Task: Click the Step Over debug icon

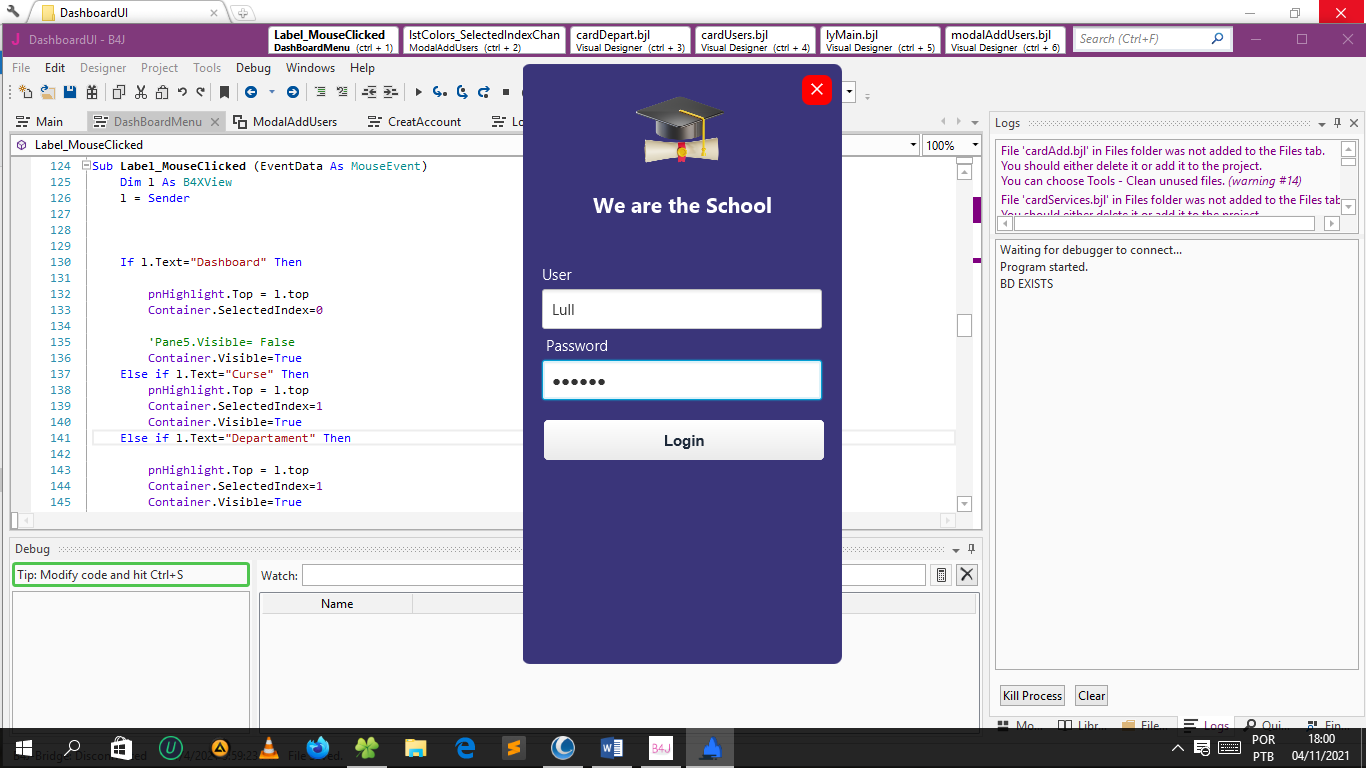Action: coord(462,92)
